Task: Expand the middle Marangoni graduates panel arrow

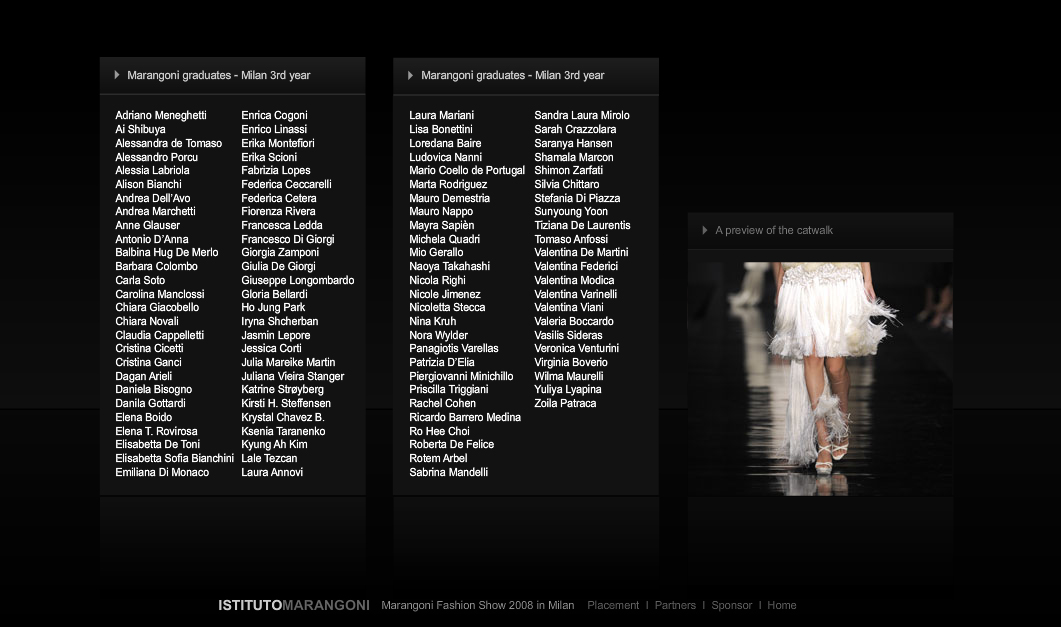Action: [x=410, y=75]
